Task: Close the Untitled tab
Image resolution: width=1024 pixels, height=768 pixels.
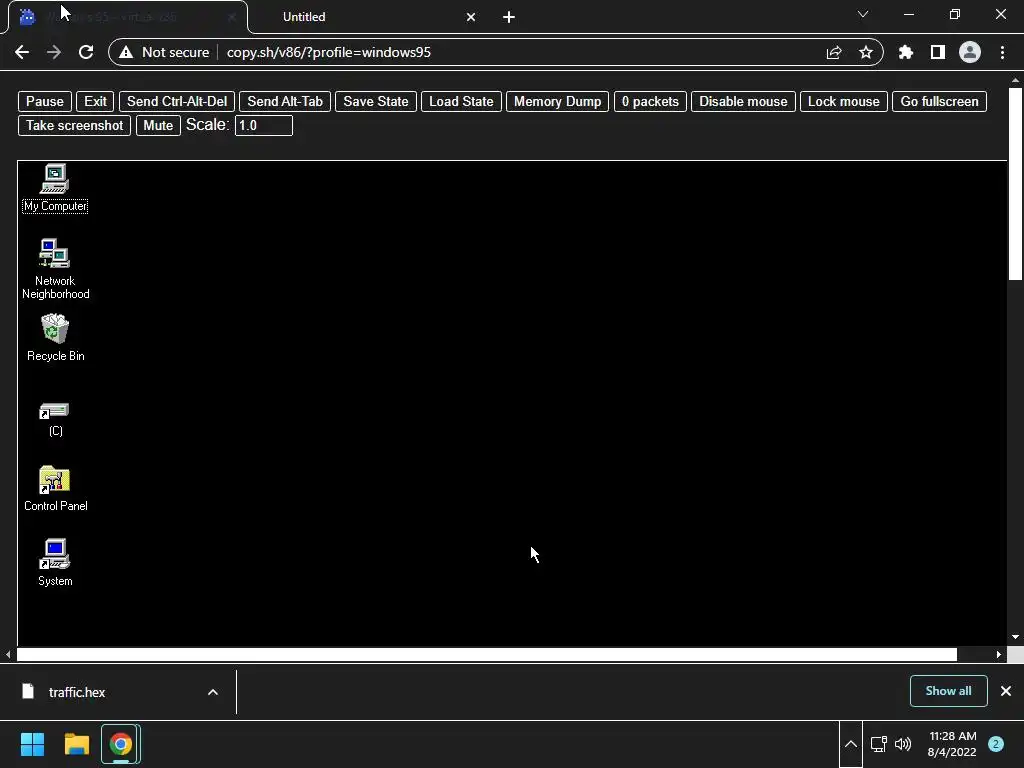Action: pos(471,17)
